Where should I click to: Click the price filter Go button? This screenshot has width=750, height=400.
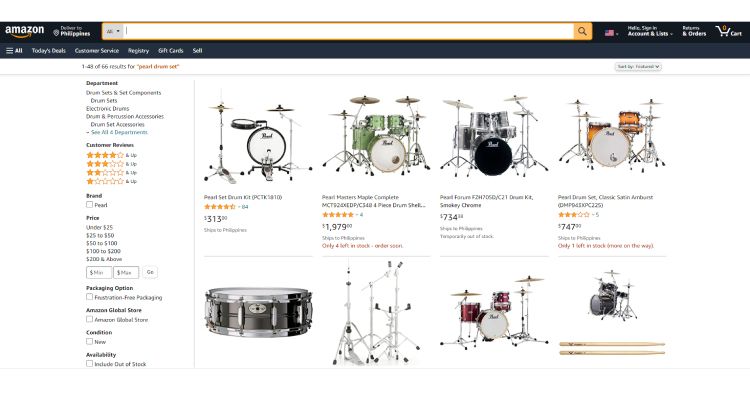[150, 272]
